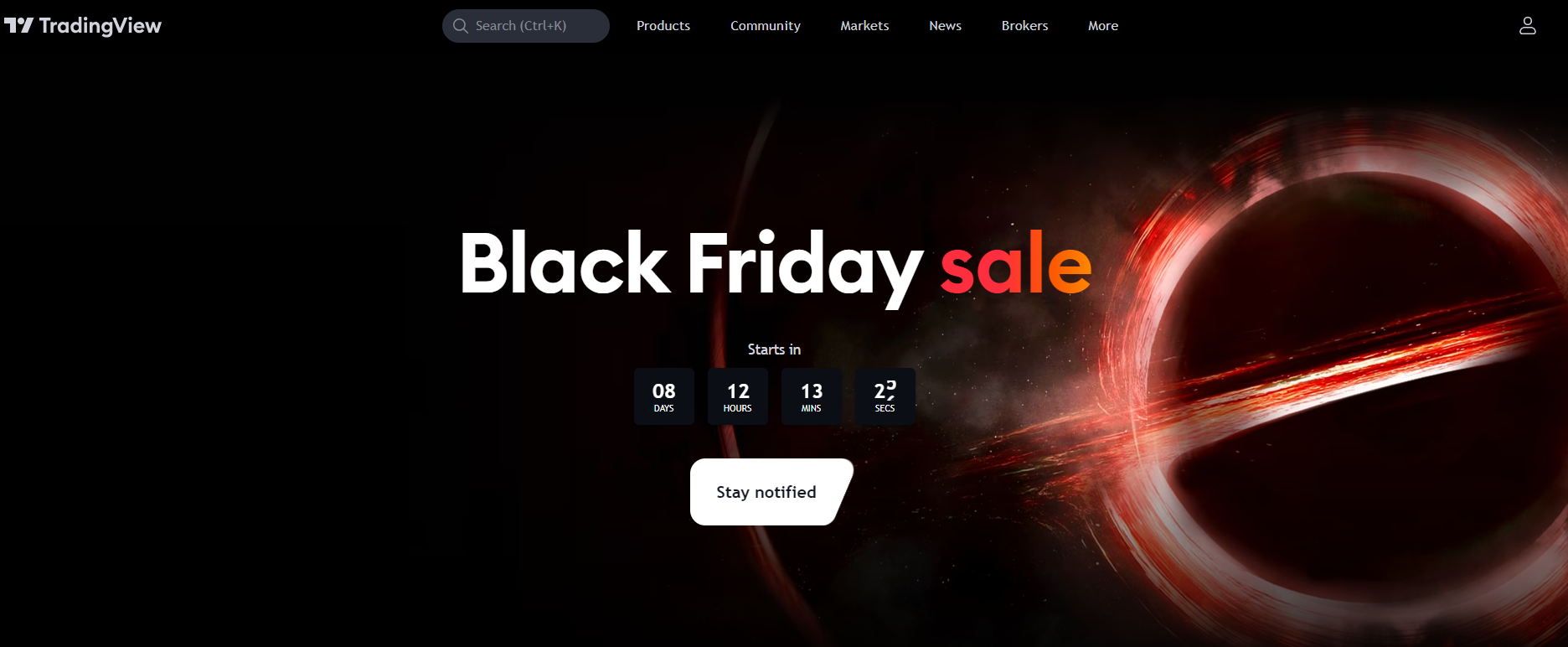The width and height of the screenshot is (1568, 647).
Task: Click the SECS countdown tile
Action: coord(885,396)
